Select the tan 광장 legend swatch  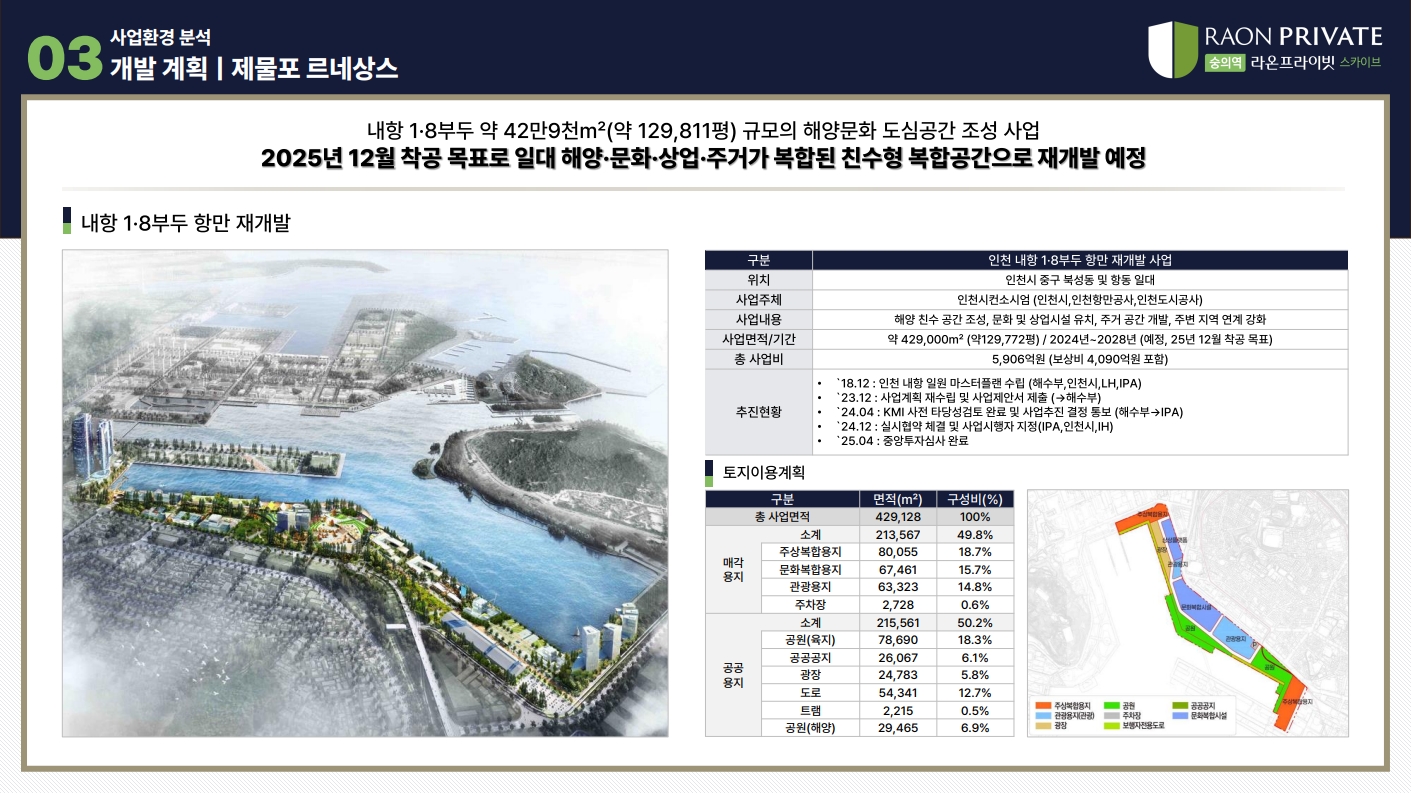[x=1043, y=727]
